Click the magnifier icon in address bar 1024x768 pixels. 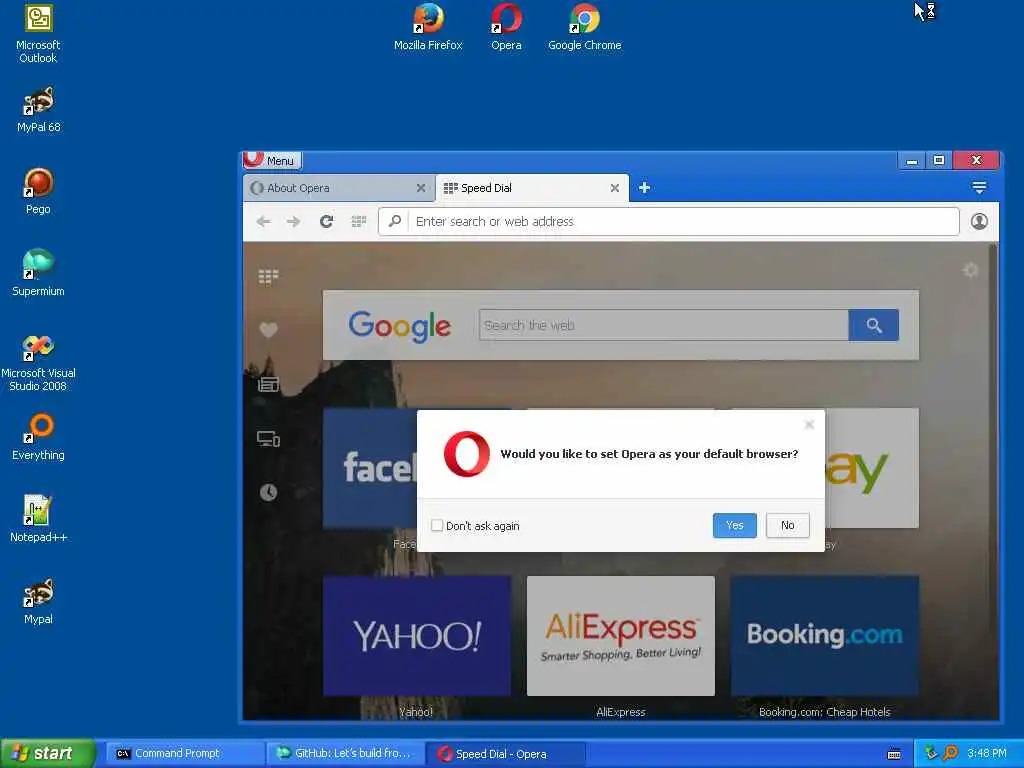pyautogui.click(x=394, y=221)
